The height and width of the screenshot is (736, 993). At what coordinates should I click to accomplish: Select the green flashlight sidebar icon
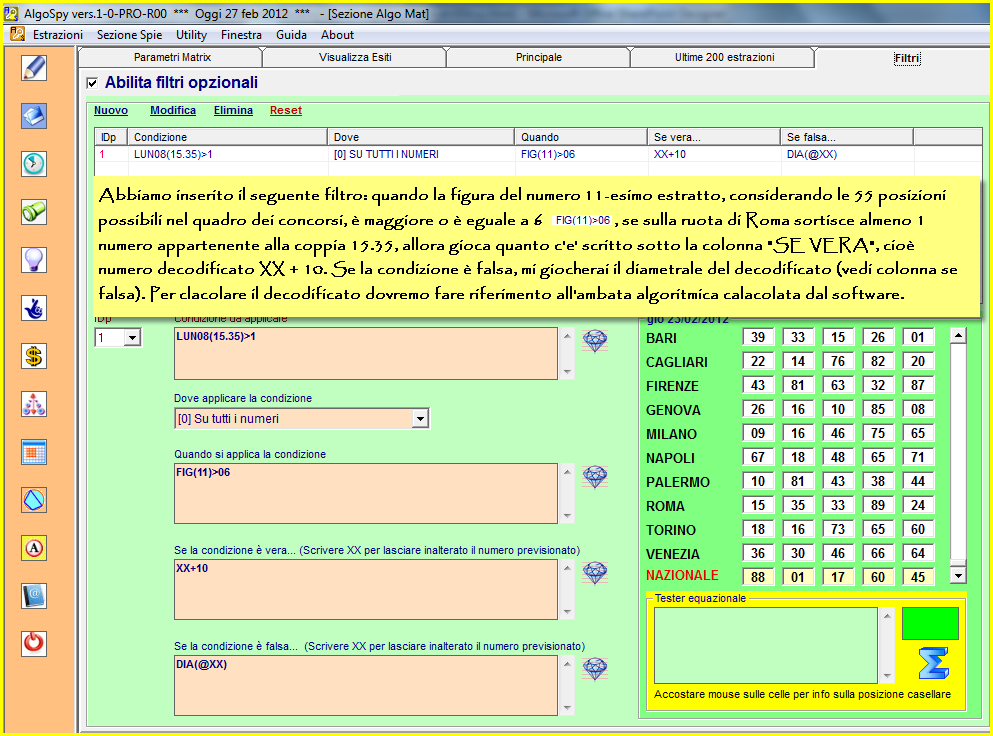34,212
